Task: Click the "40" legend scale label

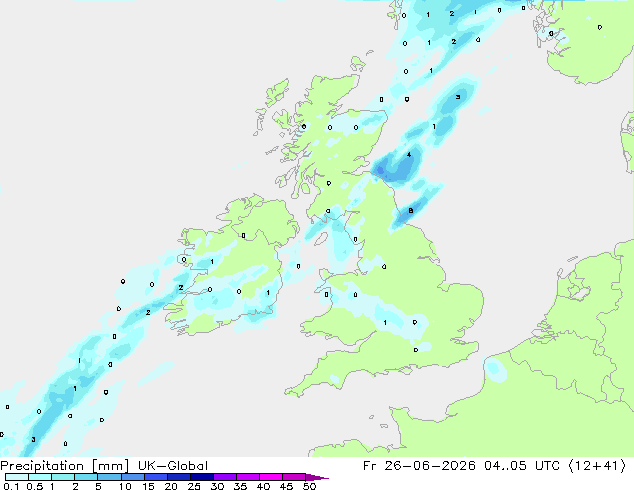Action: point(263,486)
